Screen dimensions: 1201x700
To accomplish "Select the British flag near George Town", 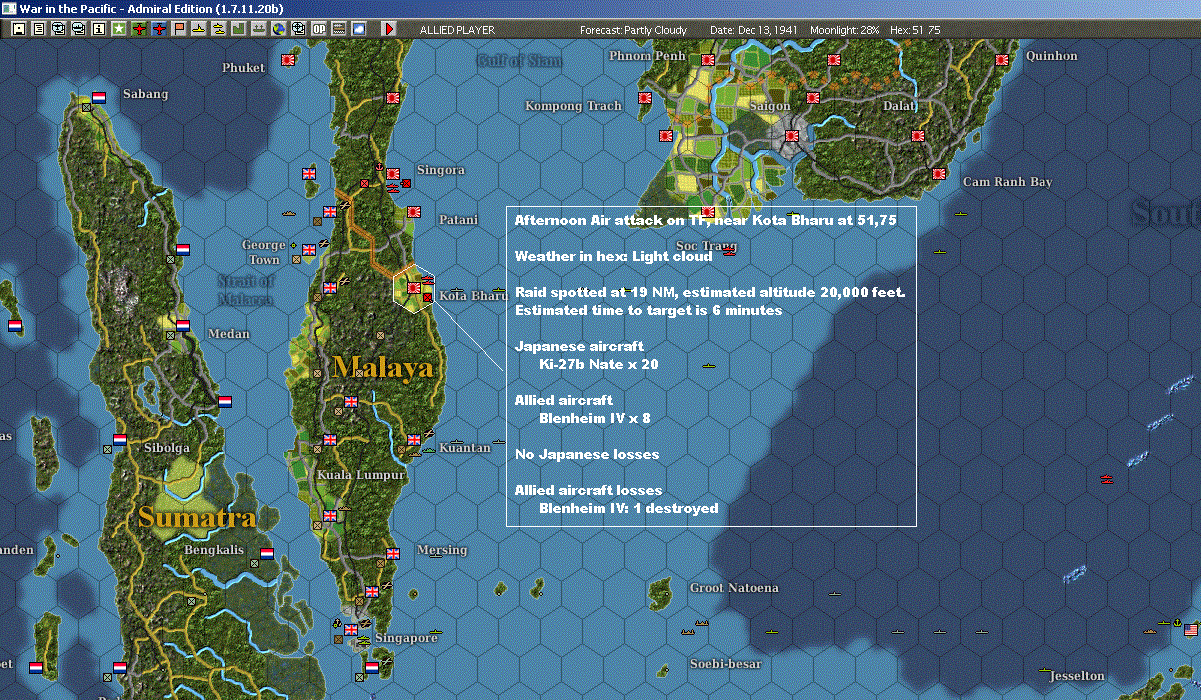I will (x=309, y=250).
